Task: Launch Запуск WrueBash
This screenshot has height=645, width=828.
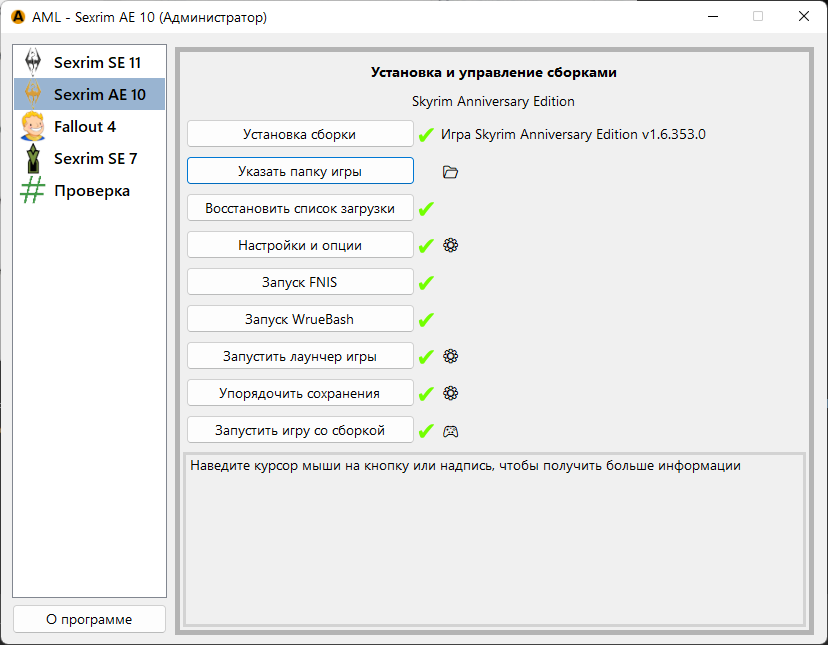Action: tap(300, 319)
